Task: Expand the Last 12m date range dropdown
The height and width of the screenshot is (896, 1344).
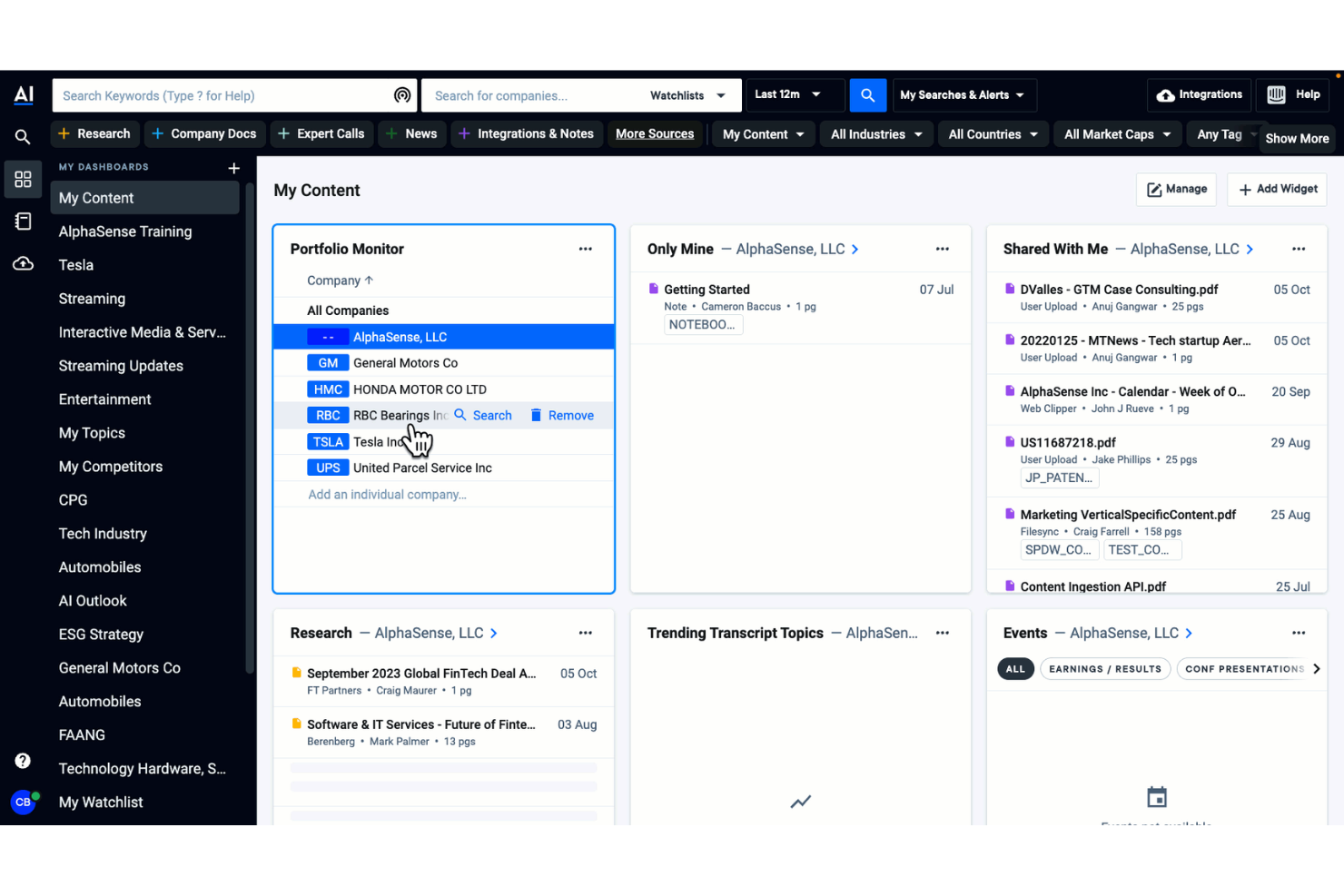Action: tap(794, 94)
